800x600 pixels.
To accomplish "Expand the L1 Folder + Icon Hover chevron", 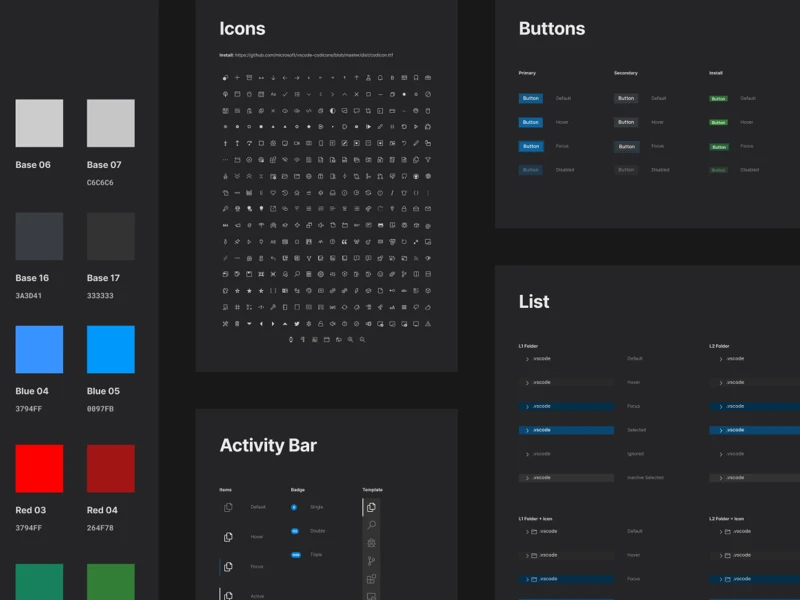I will click(527, 556).
